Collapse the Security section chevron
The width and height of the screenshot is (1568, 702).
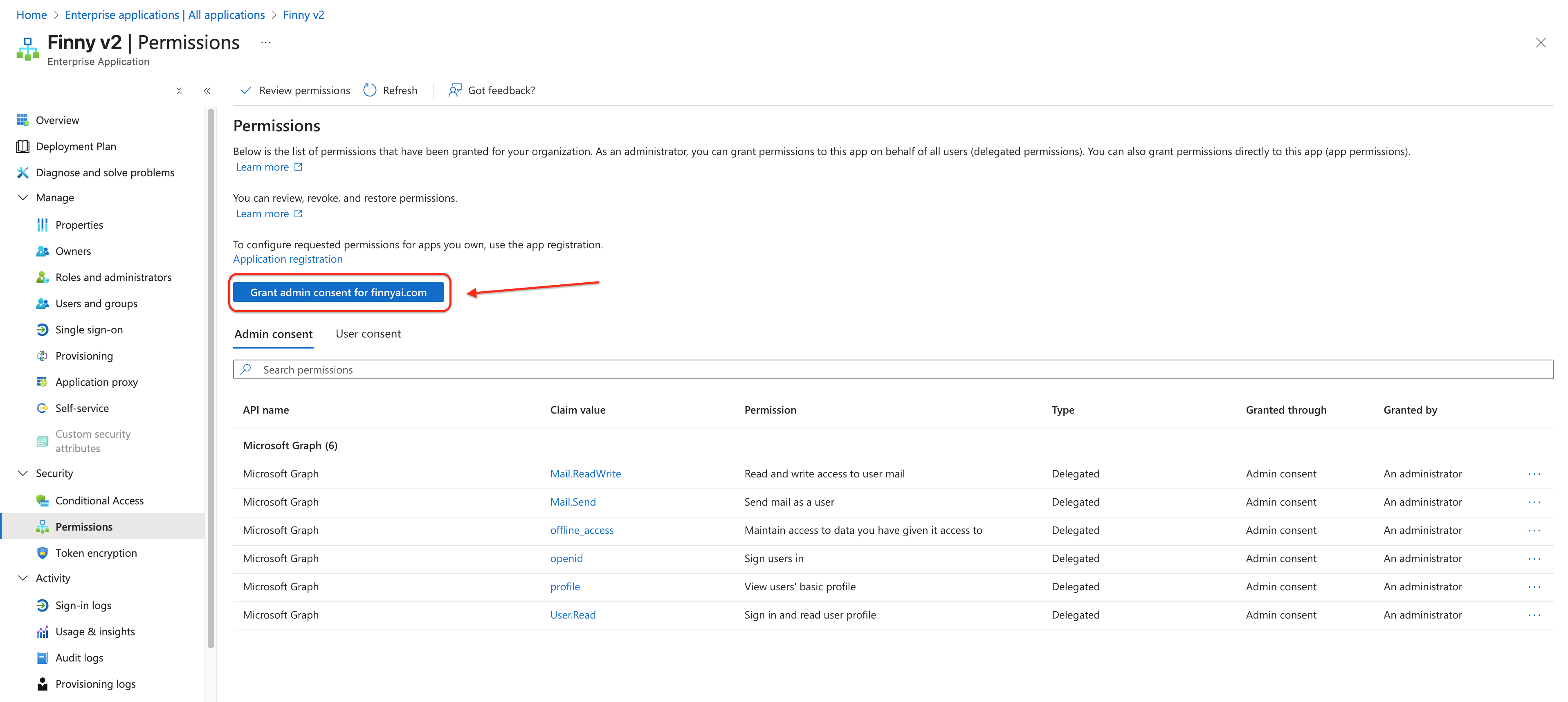[x=23, y=473]
